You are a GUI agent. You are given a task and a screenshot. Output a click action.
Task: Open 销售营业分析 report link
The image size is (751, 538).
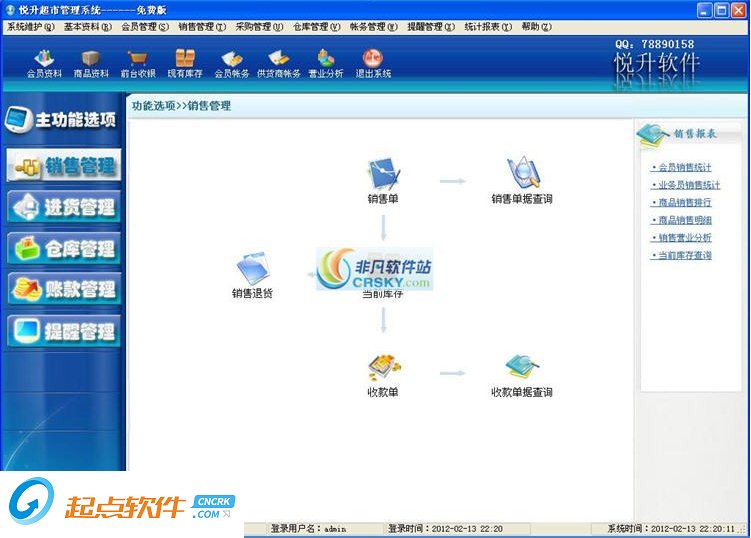[681, 238]
